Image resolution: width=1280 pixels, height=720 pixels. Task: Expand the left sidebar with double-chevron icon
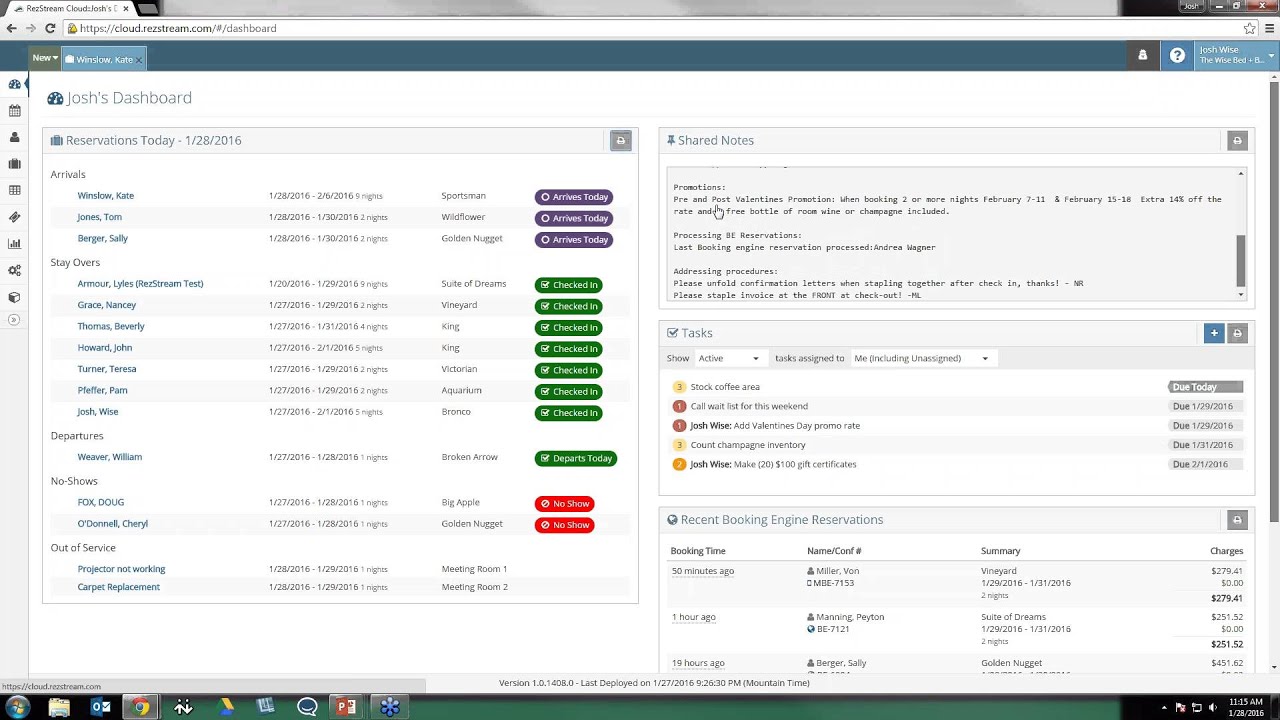(x=14, y=320)
